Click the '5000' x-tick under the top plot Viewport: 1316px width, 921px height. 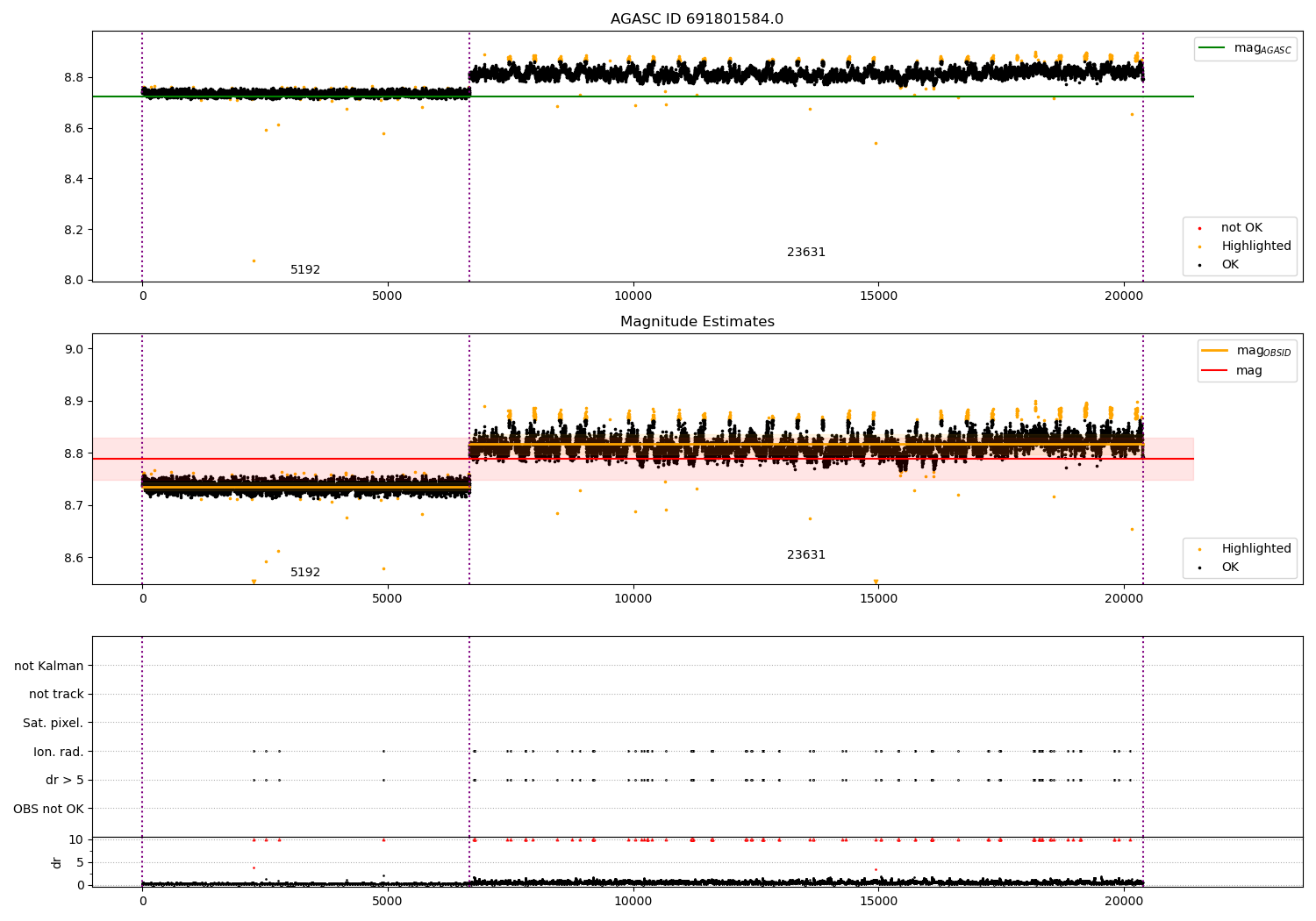(x=387, y=296)
